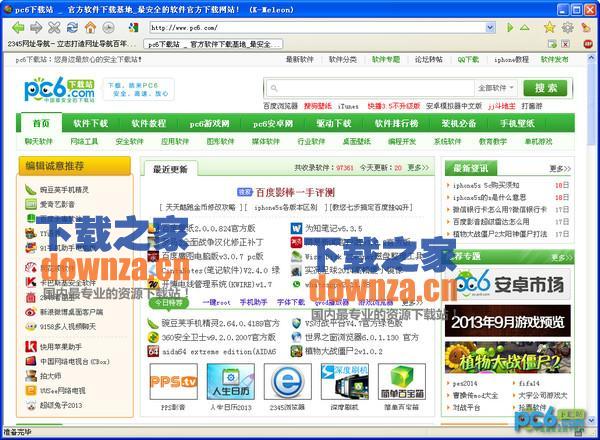The height and width of the screenshot is (440, 600).
Task: Click the green Go arrow next to the URL
Action: (510, 28)
